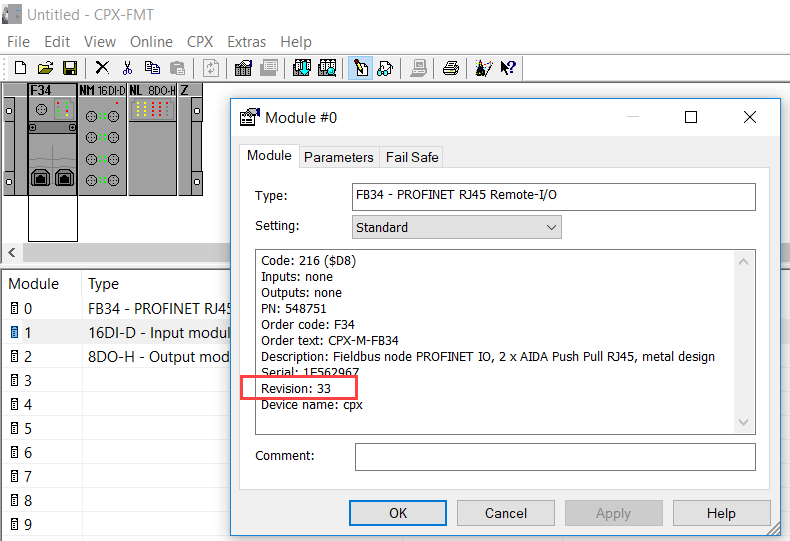Open the Help menu
The width and height of the screenshot is (790, 541).
point(296,42)
